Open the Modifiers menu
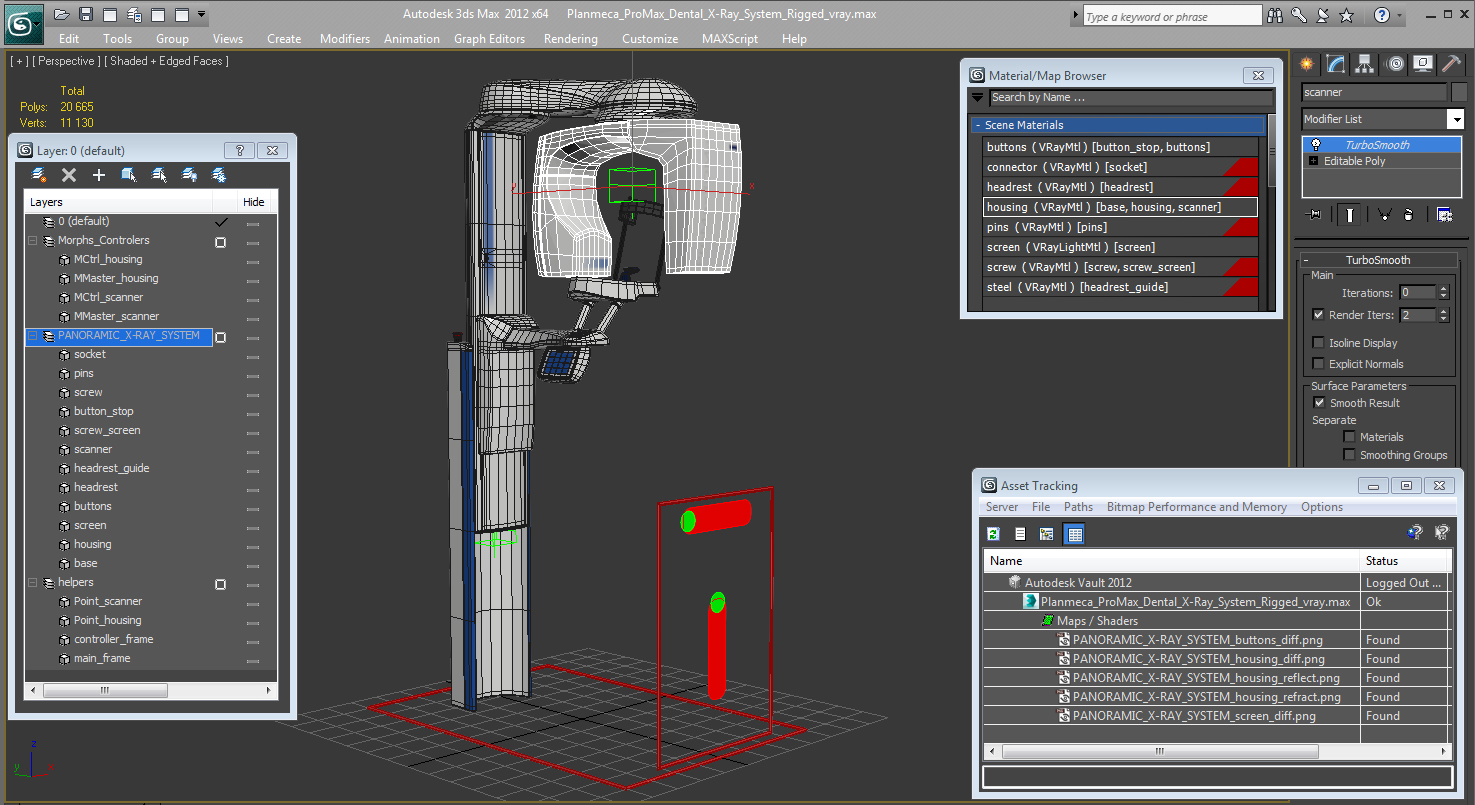 point(345,39)
